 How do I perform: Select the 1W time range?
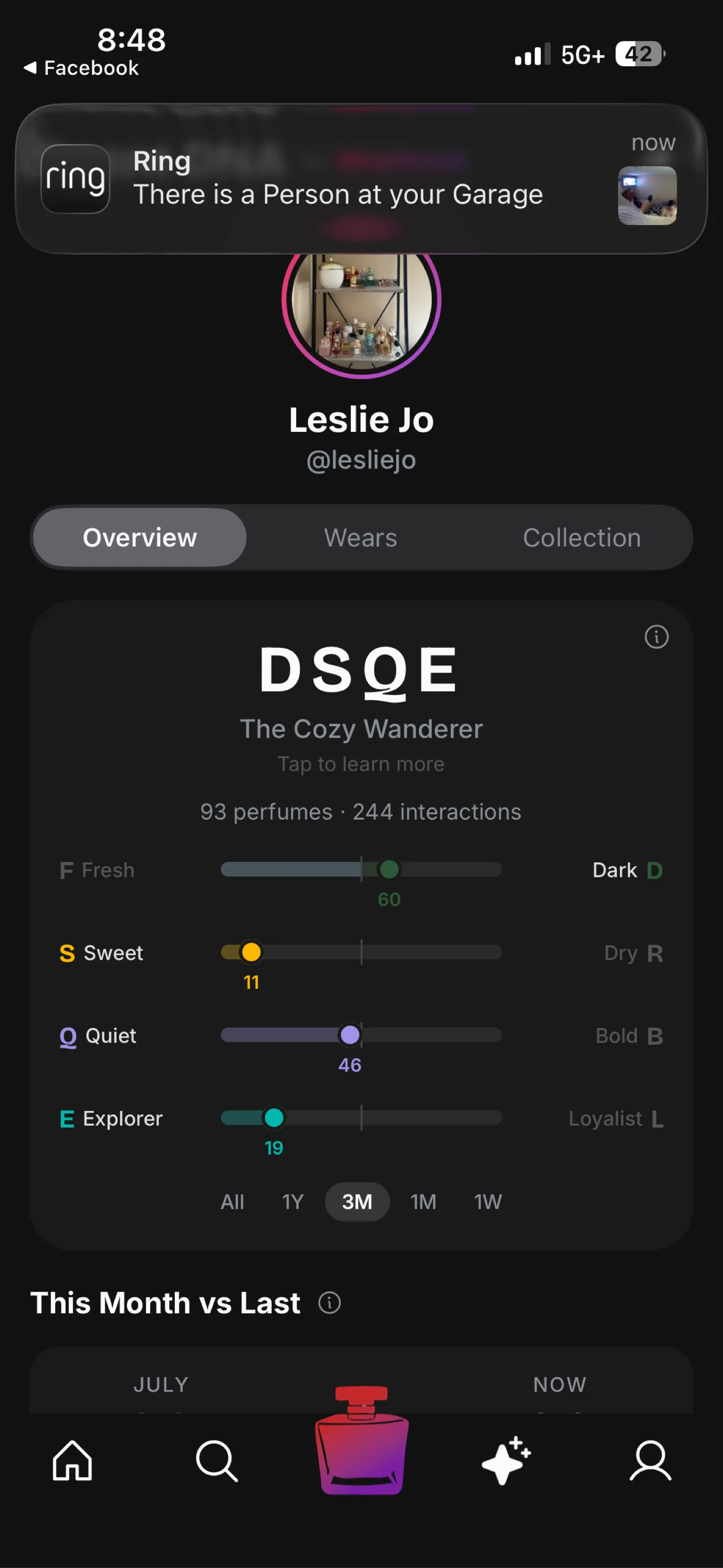pos(488,1201)
